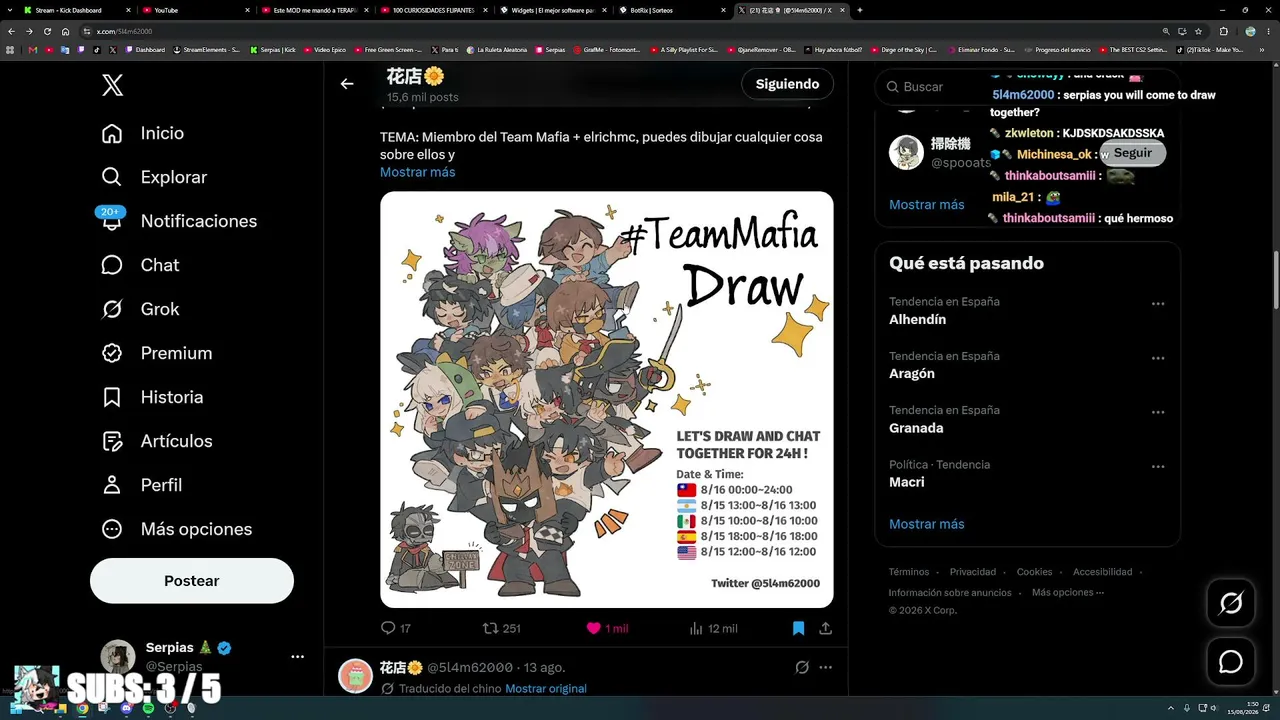Open the Alhendín trending topic

[x=918, y=320]
